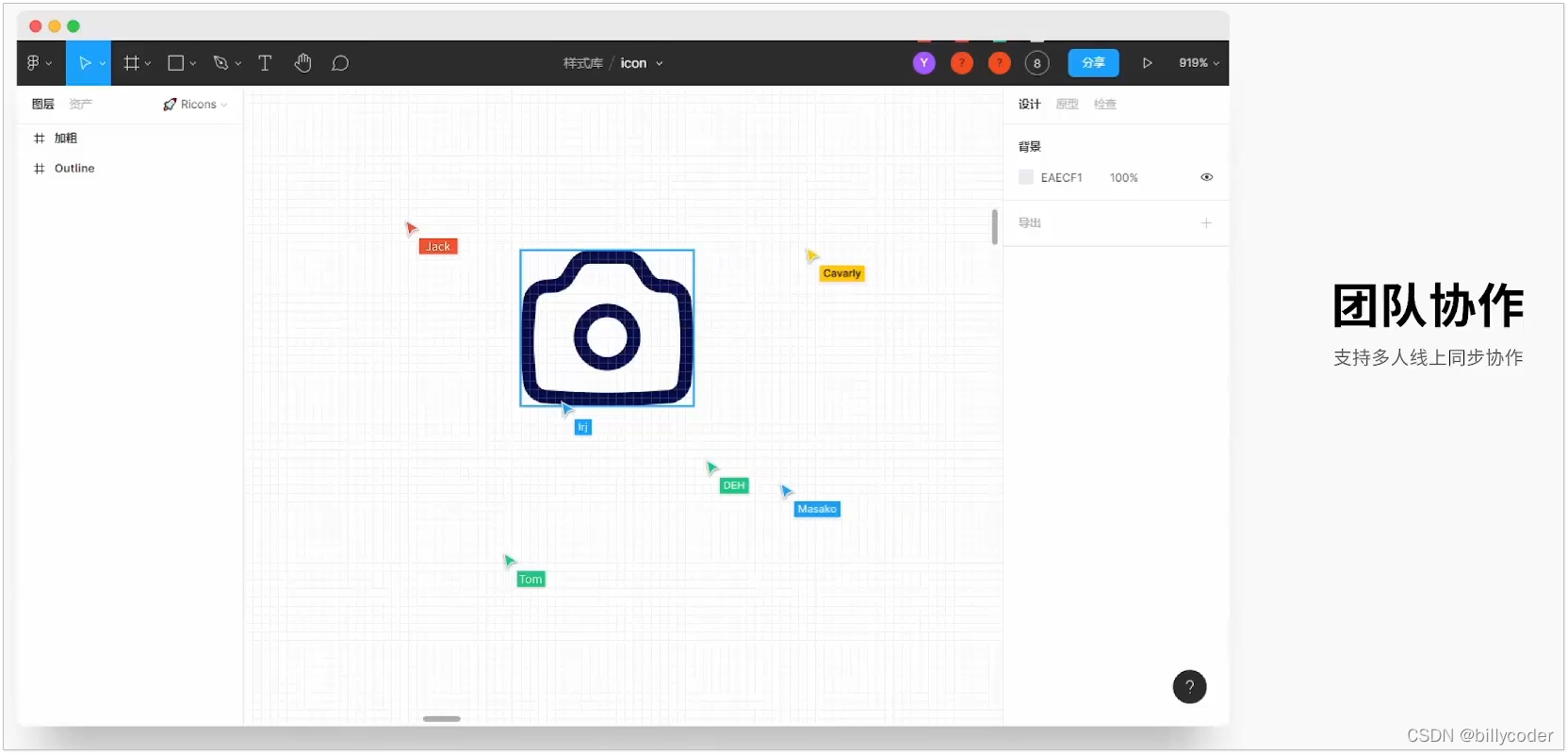This screenshot has height=754, width=1568.
Task: Click the red macOS close window button
Action: pos(36,26)
